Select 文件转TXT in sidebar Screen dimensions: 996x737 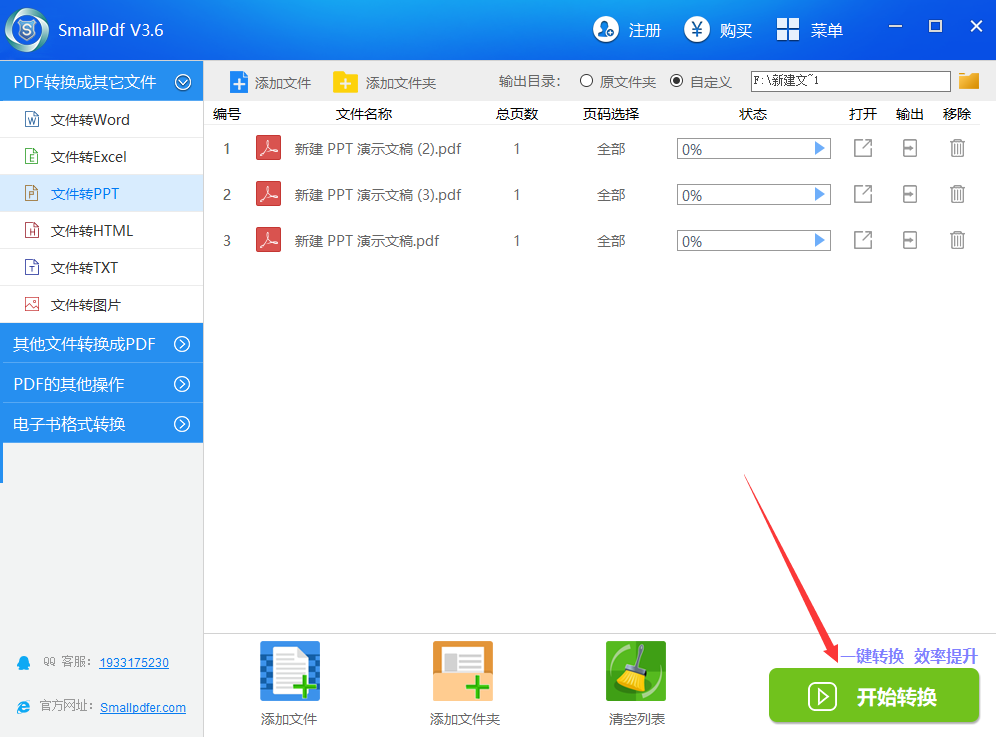102,267
